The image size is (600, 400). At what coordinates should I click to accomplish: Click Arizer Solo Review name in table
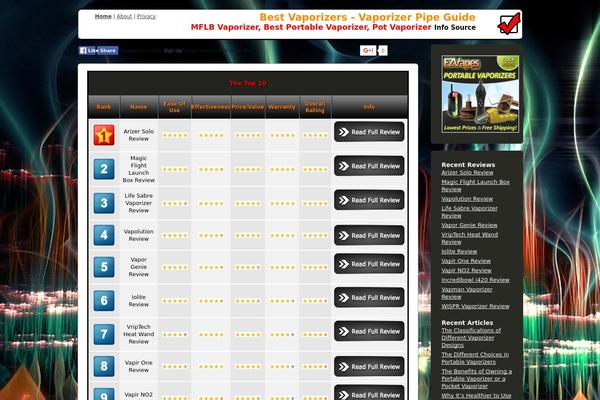click(139, 135)
